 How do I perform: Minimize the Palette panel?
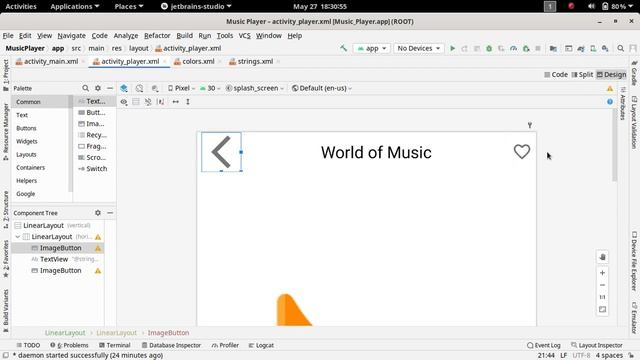(110, 88)
